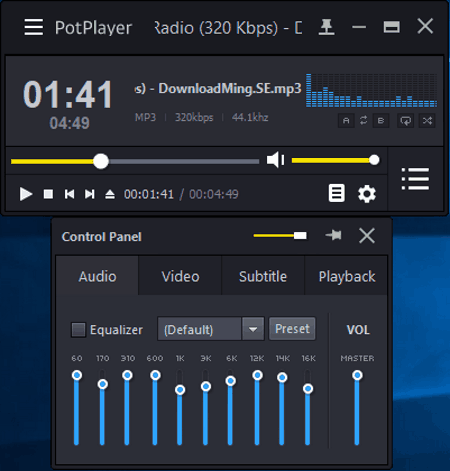
Task: Click the 00:01:41 current time text
Action: (149, 194)
